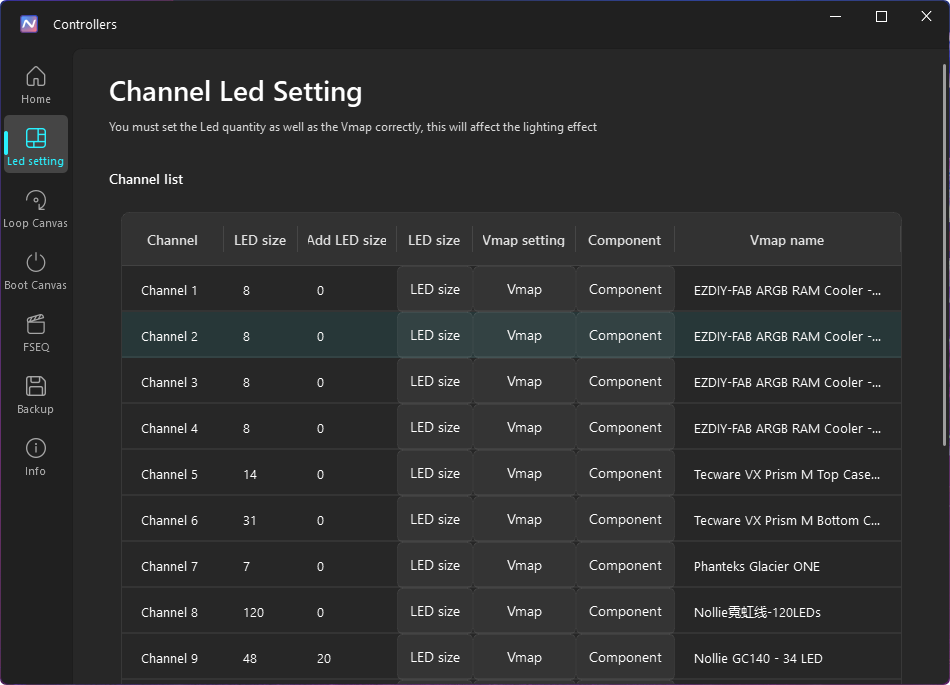Click Vmap button for Channel 1
This screenshot has width=950, height=685.
click(524, 290)
